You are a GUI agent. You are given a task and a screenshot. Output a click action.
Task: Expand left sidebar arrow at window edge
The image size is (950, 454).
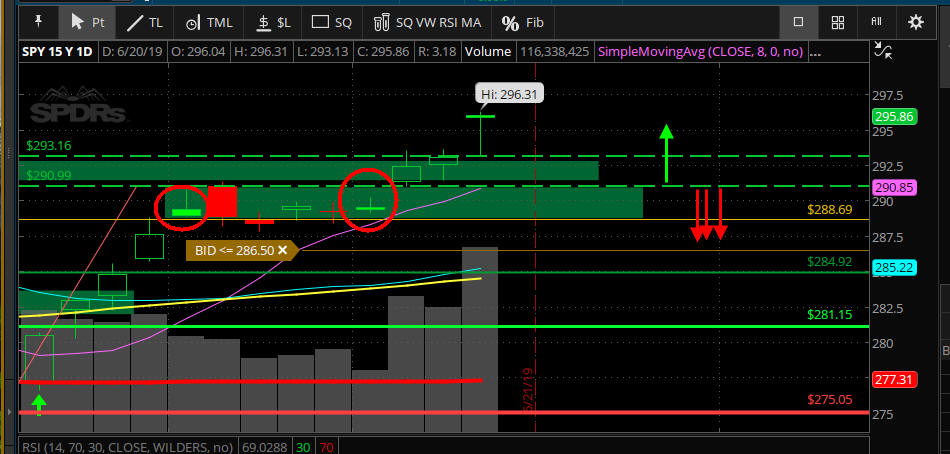click(x=9, y=412)
